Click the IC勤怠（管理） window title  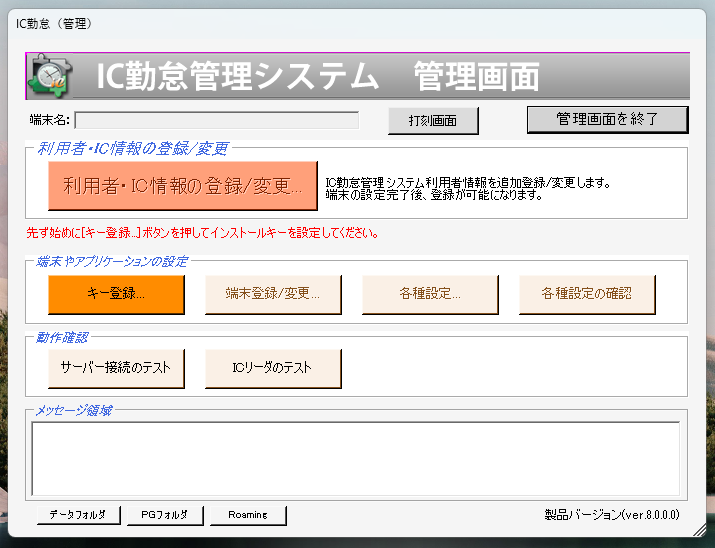pyautogui.click(x=54, y=24)
